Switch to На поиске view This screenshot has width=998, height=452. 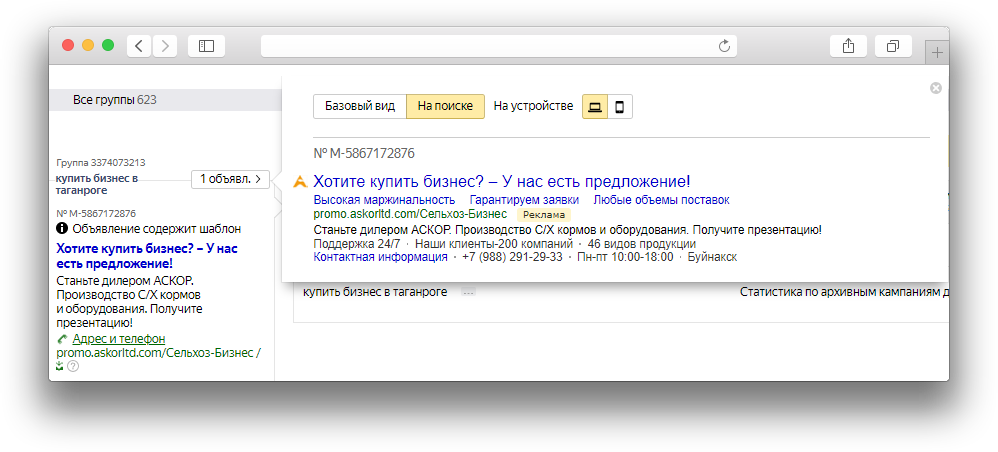click(445, 107)
